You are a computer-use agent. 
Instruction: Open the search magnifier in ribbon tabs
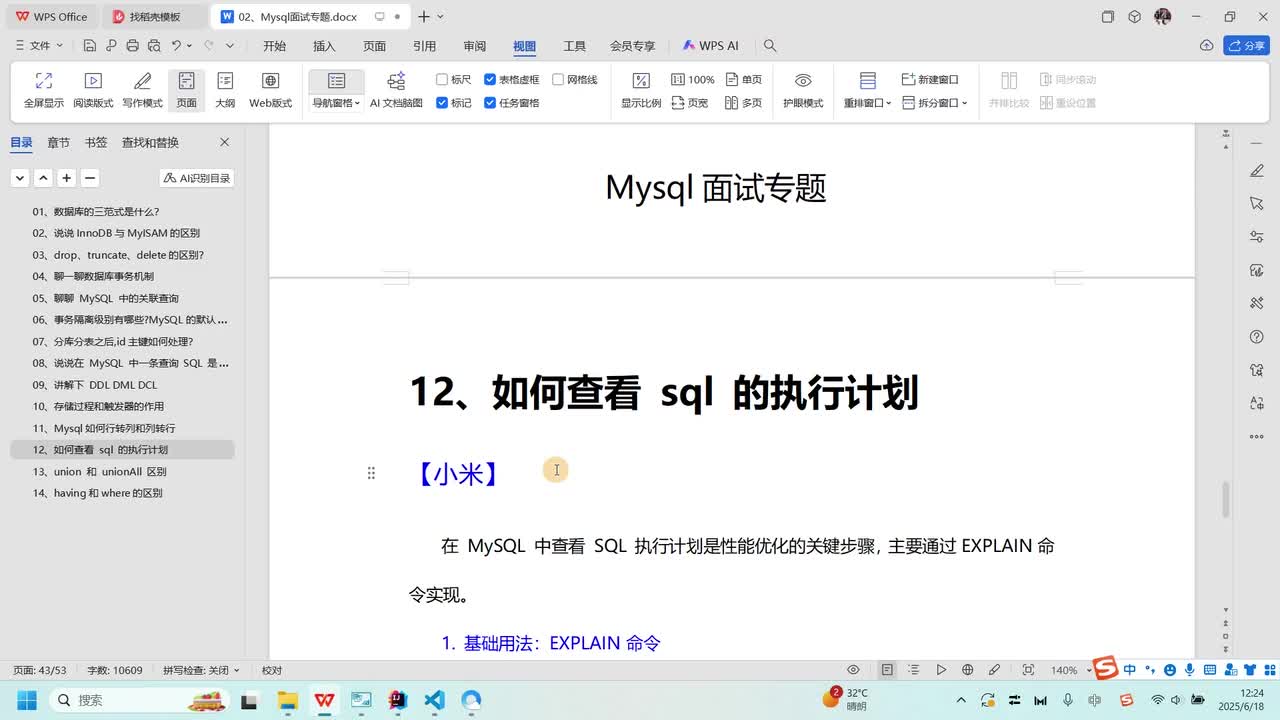pyautogui.click(x=770, y=46)
